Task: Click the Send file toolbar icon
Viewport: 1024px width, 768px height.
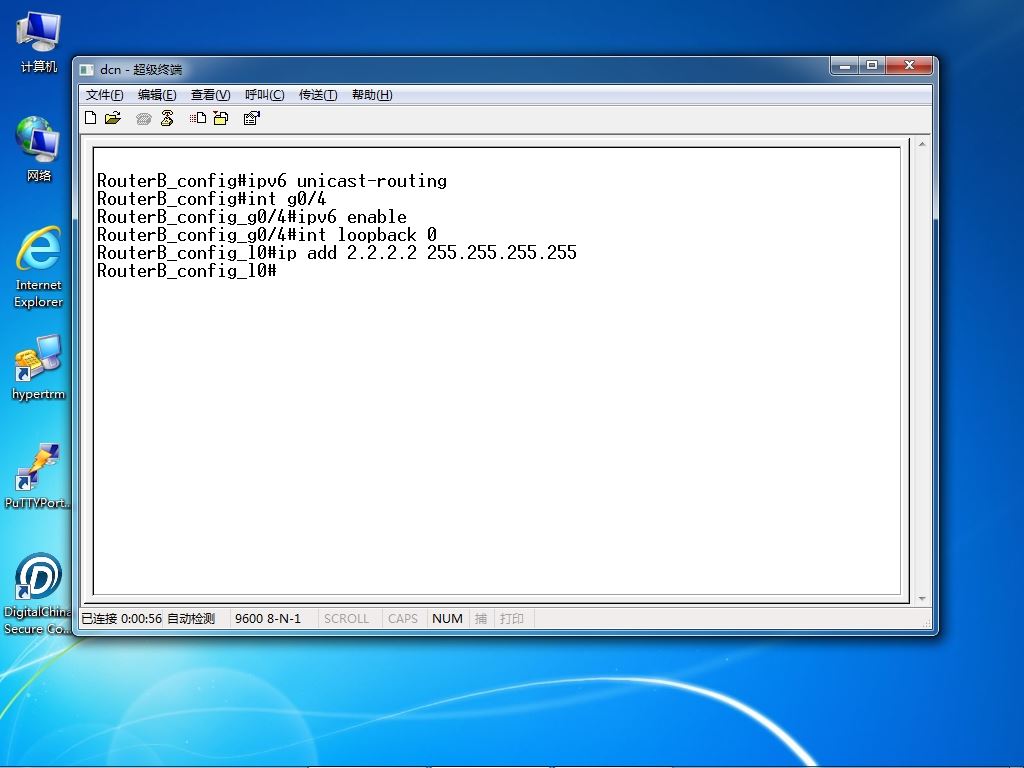Action: (198, 118)
